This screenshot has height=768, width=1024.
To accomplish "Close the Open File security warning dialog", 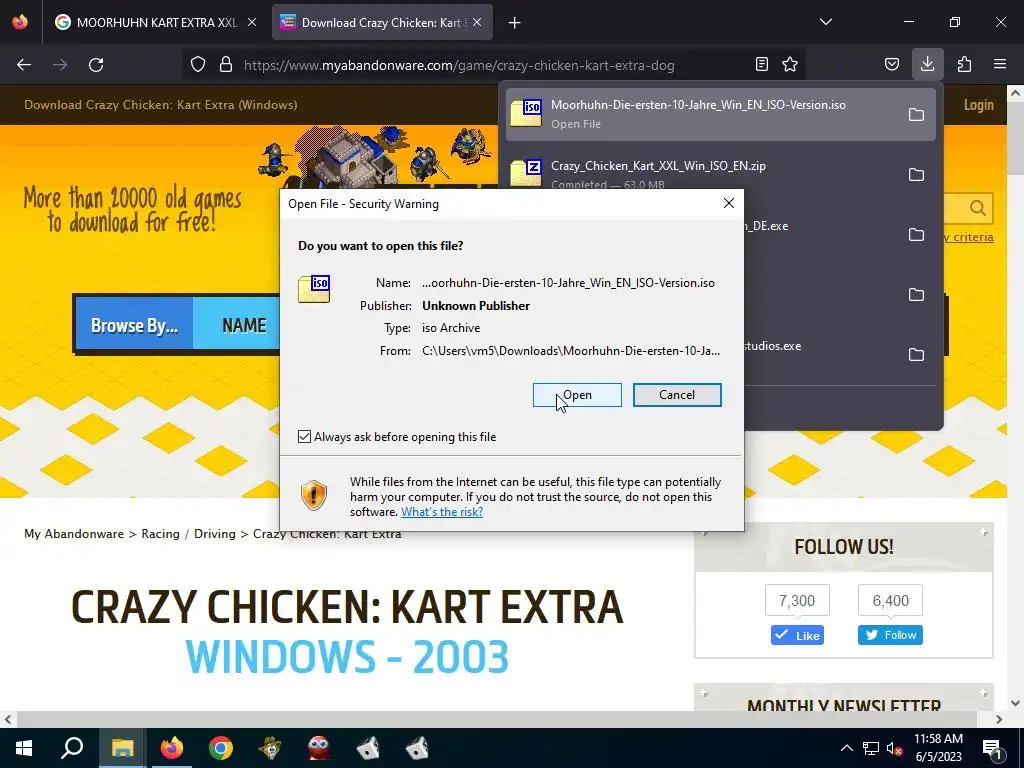I will (x=729, y=203).
